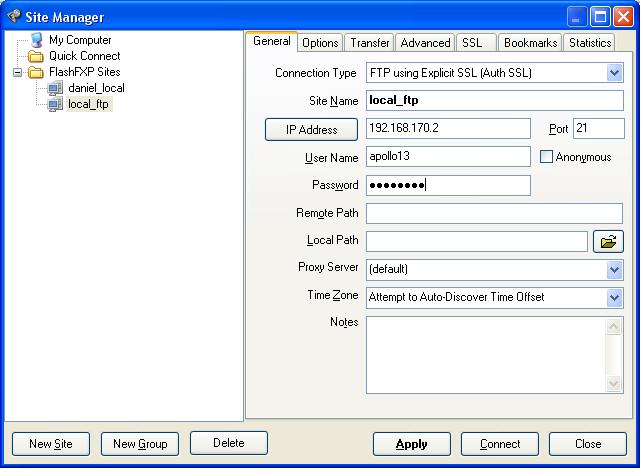Click in the Remote Path field
This screenshot has width=642, height=472.
494,213
